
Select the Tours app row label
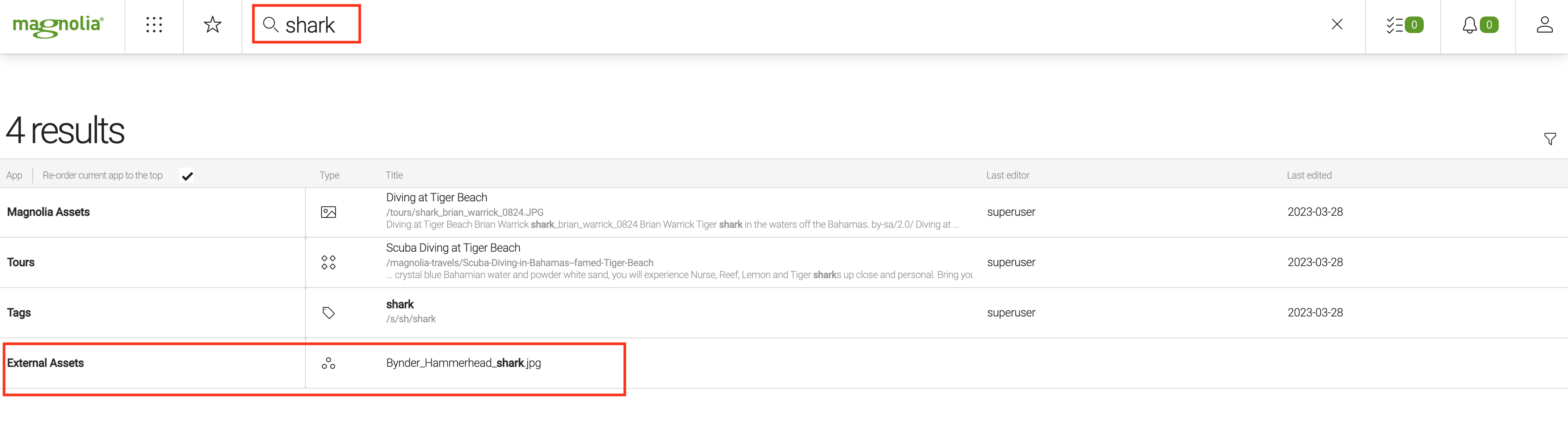click(21, 262)
